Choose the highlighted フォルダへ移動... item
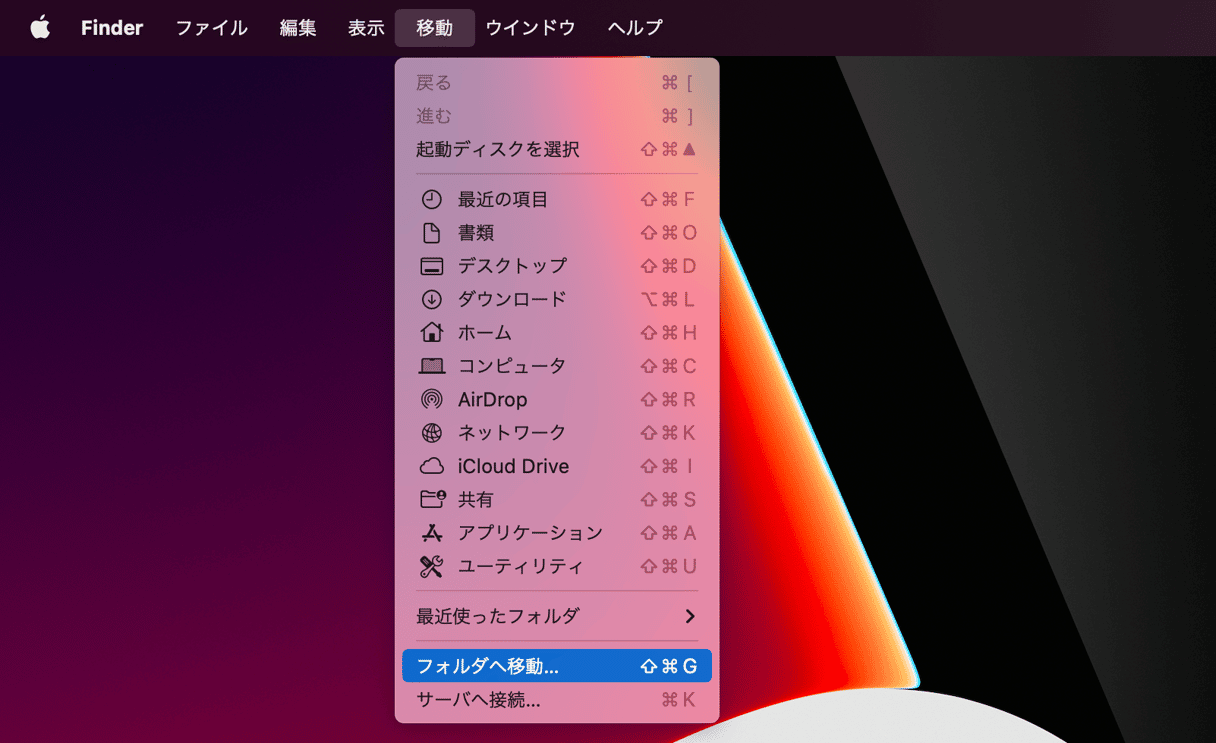 pos(557,666)
